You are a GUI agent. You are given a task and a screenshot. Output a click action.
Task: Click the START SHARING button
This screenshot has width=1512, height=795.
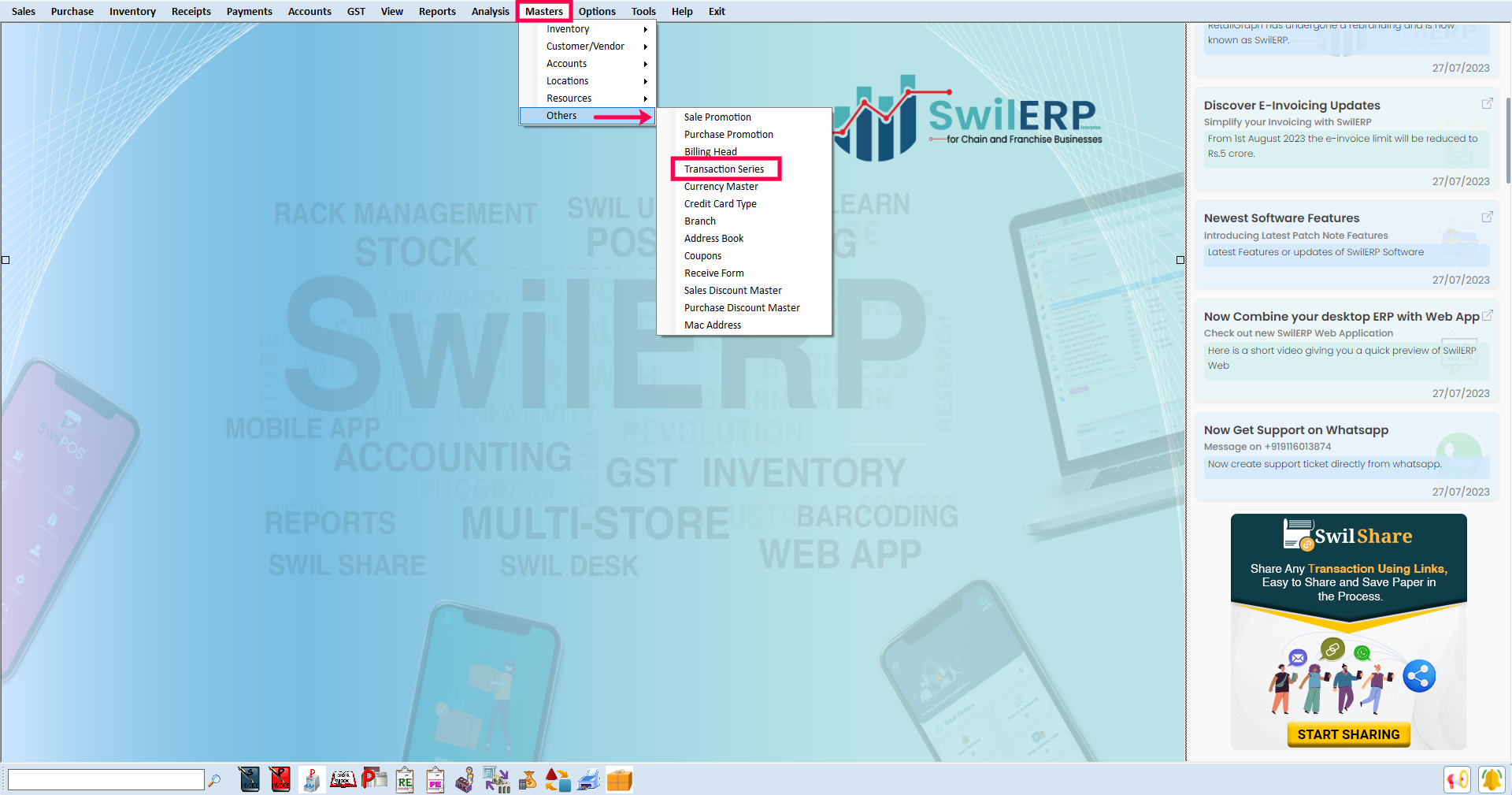pyautogui.click(x=1348, y=734)
